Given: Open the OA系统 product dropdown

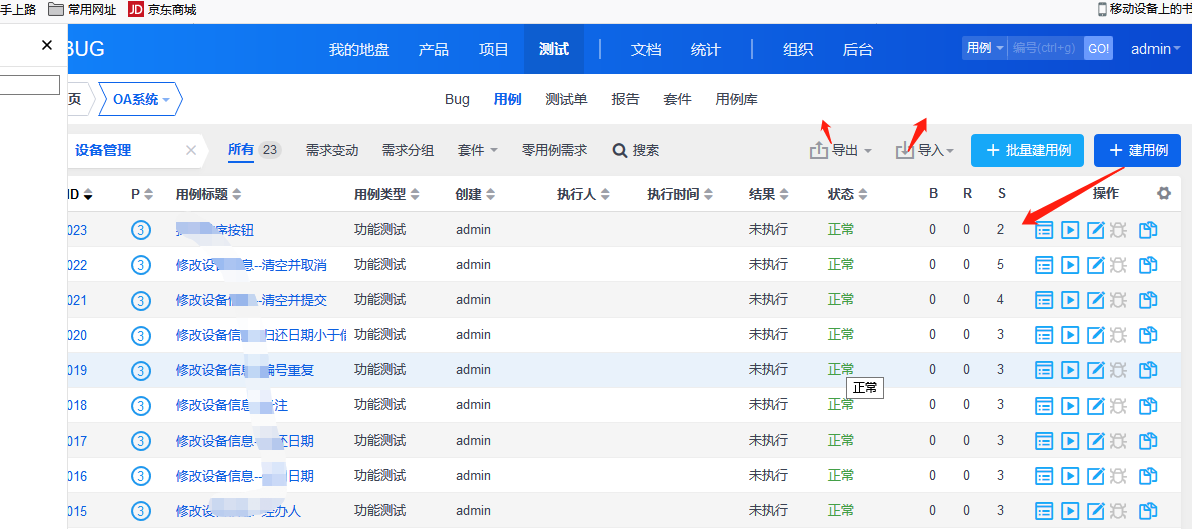Looking at the screenshot, I should (141, 99).
